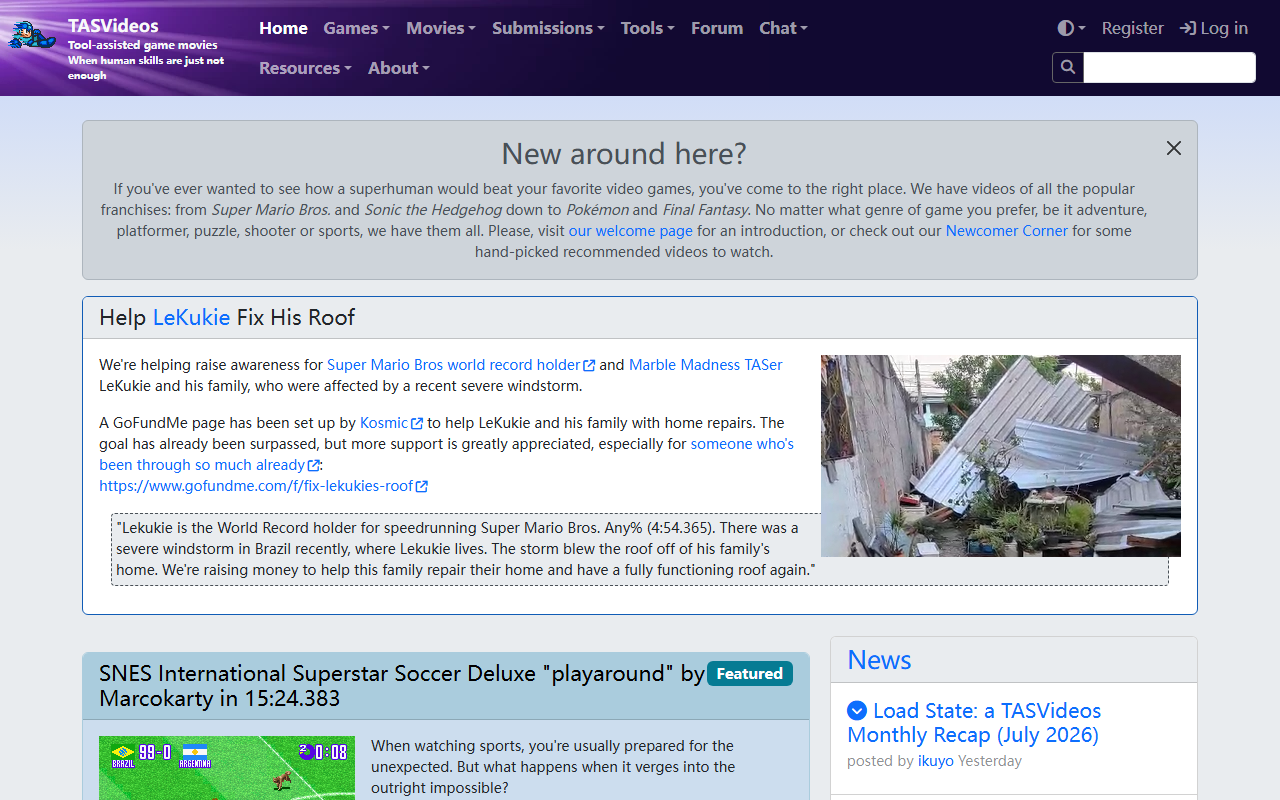Click the "New around here?" heading text
Image resolution: width=1280 pixels, height=800 pixels.
624,154
